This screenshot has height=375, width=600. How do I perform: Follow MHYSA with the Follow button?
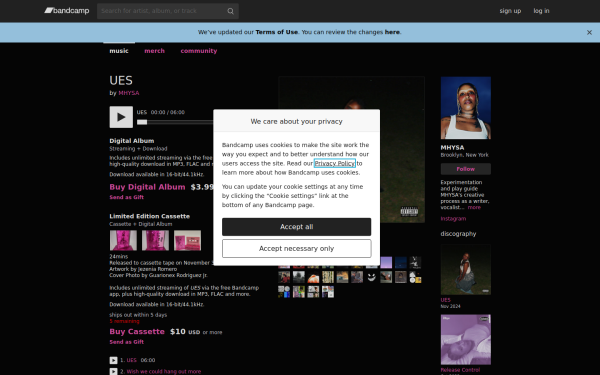pos(466,169)
